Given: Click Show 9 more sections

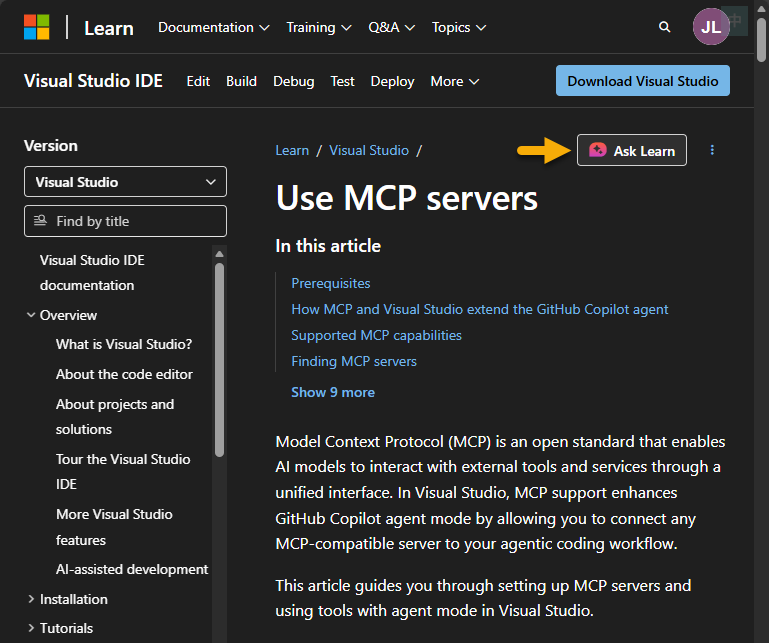Looking at the screenshot, I should click(x=333, y=392).
